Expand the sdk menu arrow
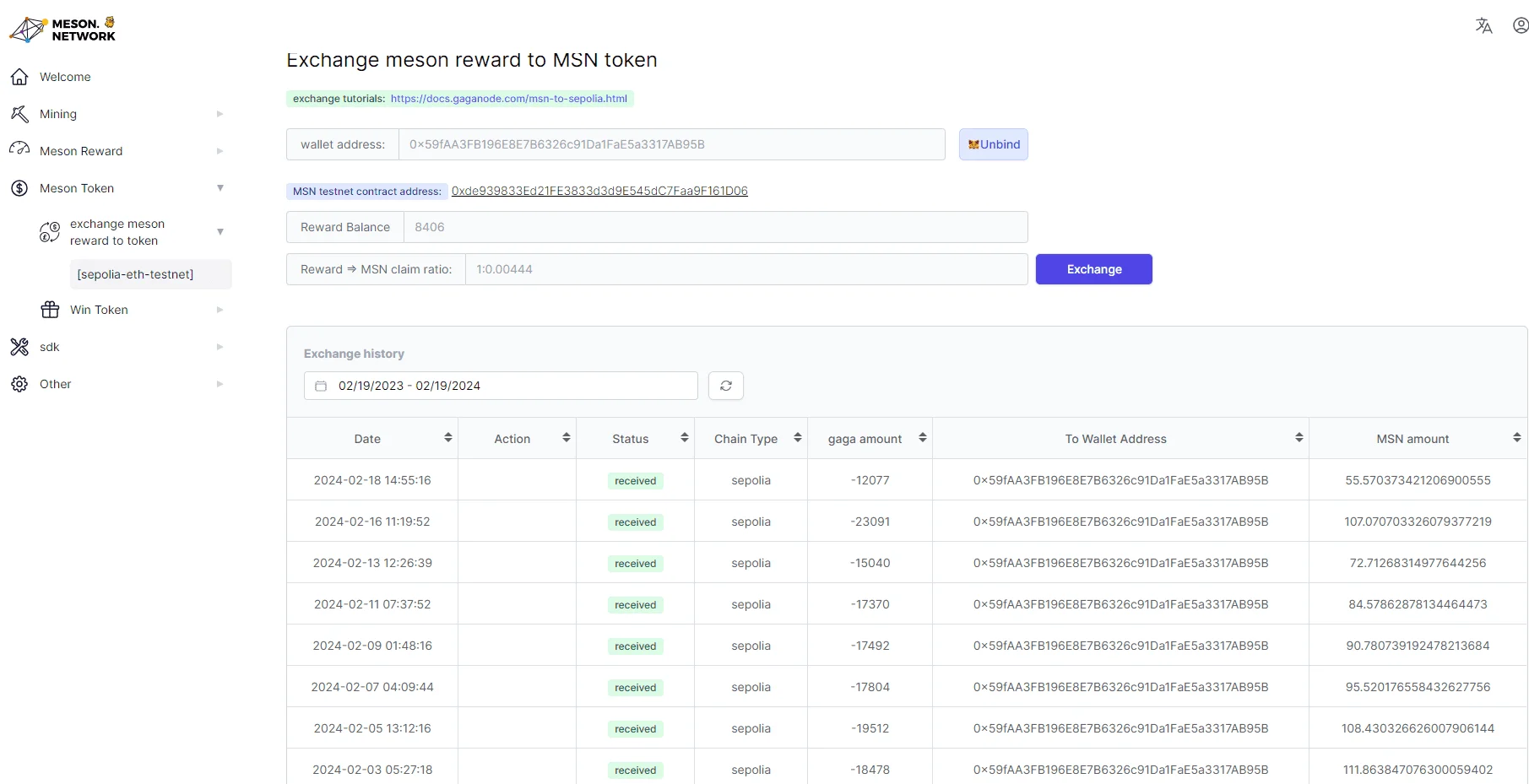The image size is (1529, 784). [x=220, y=347]
